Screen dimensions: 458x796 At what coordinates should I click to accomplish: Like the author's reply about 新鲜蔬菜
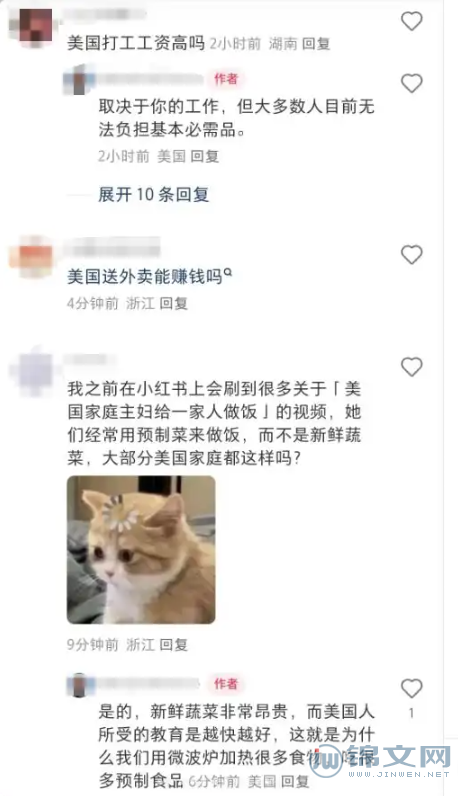[x=412, y=688]
